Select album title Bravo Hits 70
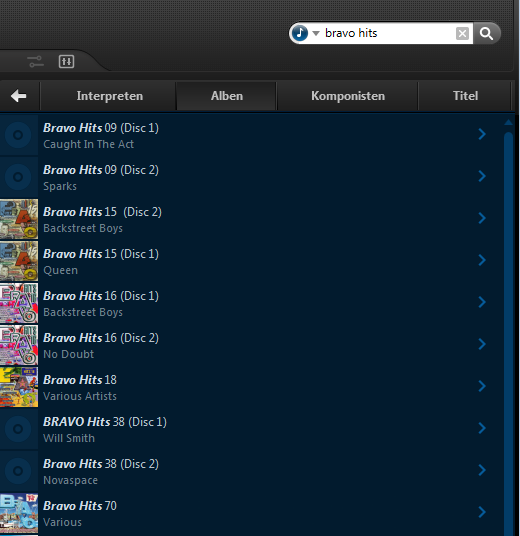Image resolution: width=520 pixels, height=536 pixels. pos(80,506)
